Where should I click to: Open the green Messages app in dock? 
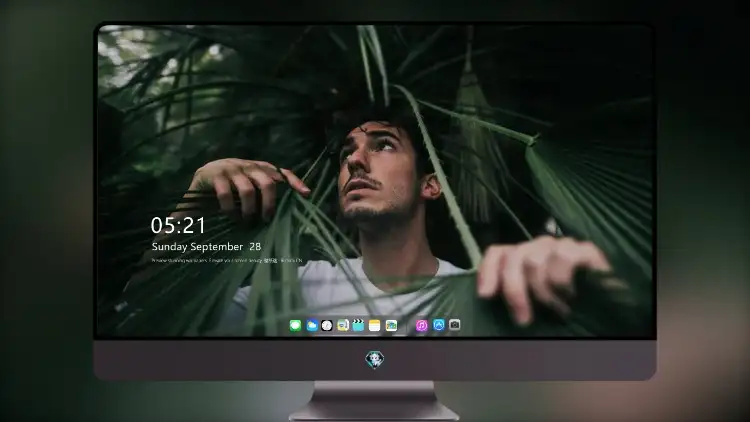click(x=296, y=326)
